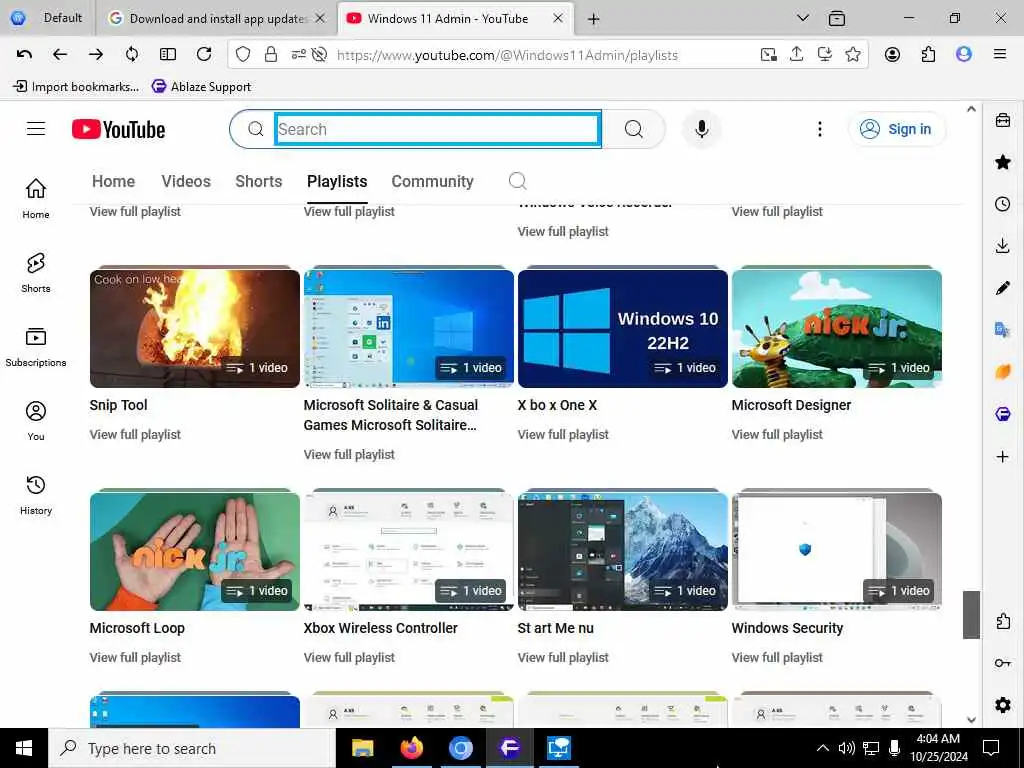Click the Sign in button
The image size is (1024, 768).
click(896, 129)
